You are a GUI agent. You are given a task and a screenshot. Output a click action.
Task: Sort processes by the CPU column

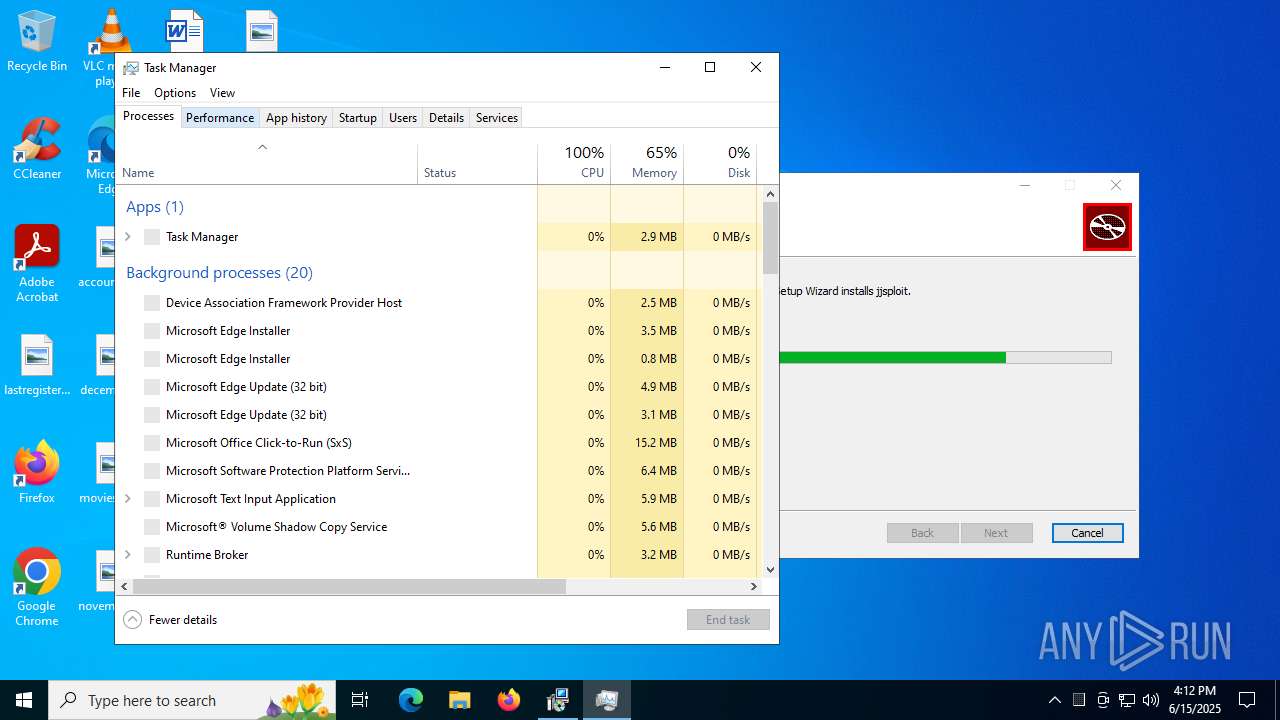(574, 163)
